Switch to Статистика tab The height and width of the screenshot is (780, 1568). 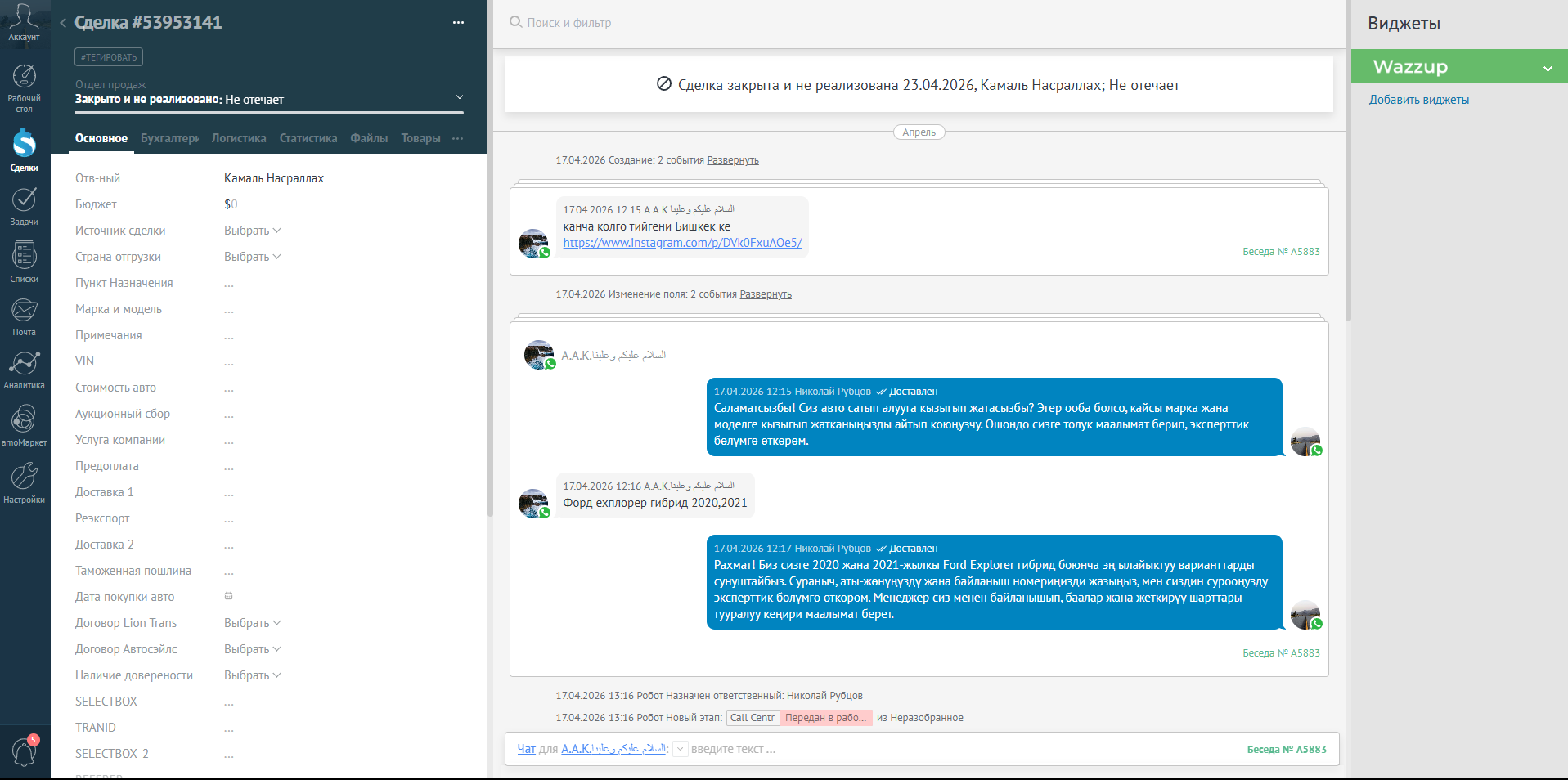click(308, 138)
